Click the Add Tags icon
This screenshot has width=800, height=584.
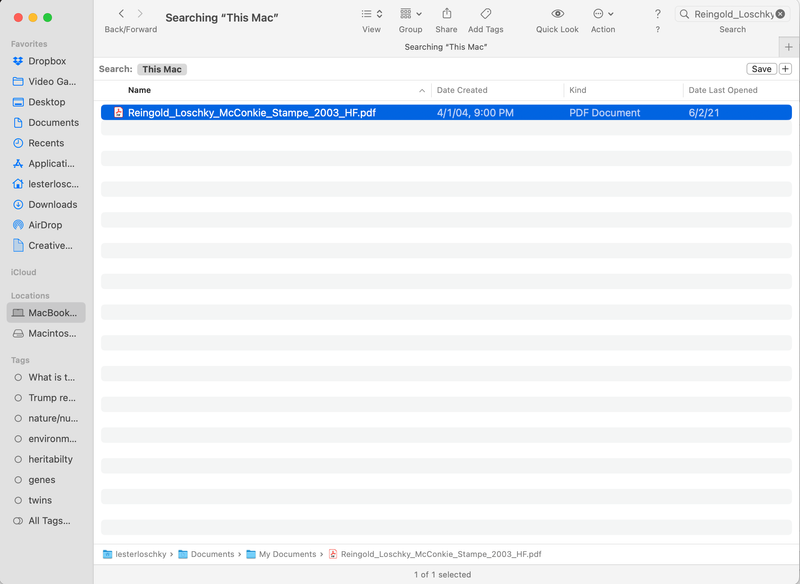pyautogui.click(x=485, y=14)
